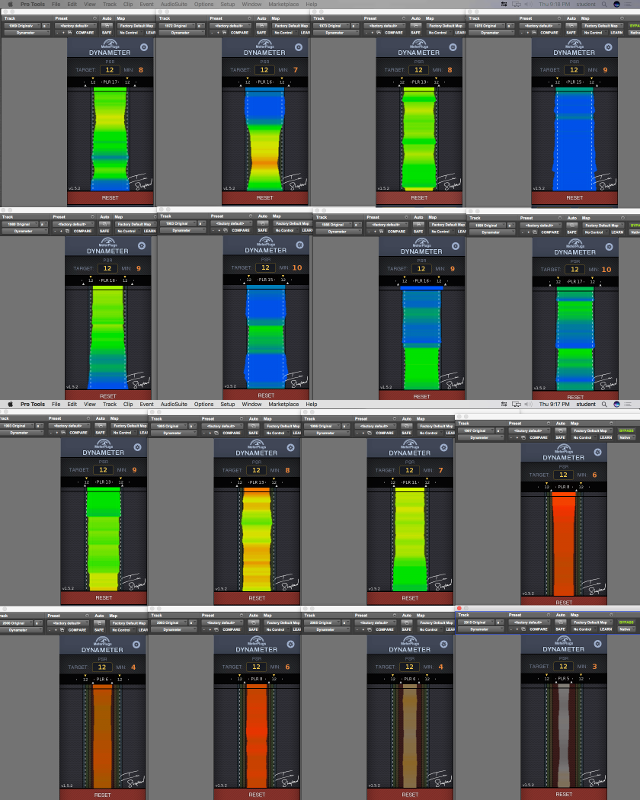Toggle SAFE in the MIN 3 window
640x800 pixels.
560,629
